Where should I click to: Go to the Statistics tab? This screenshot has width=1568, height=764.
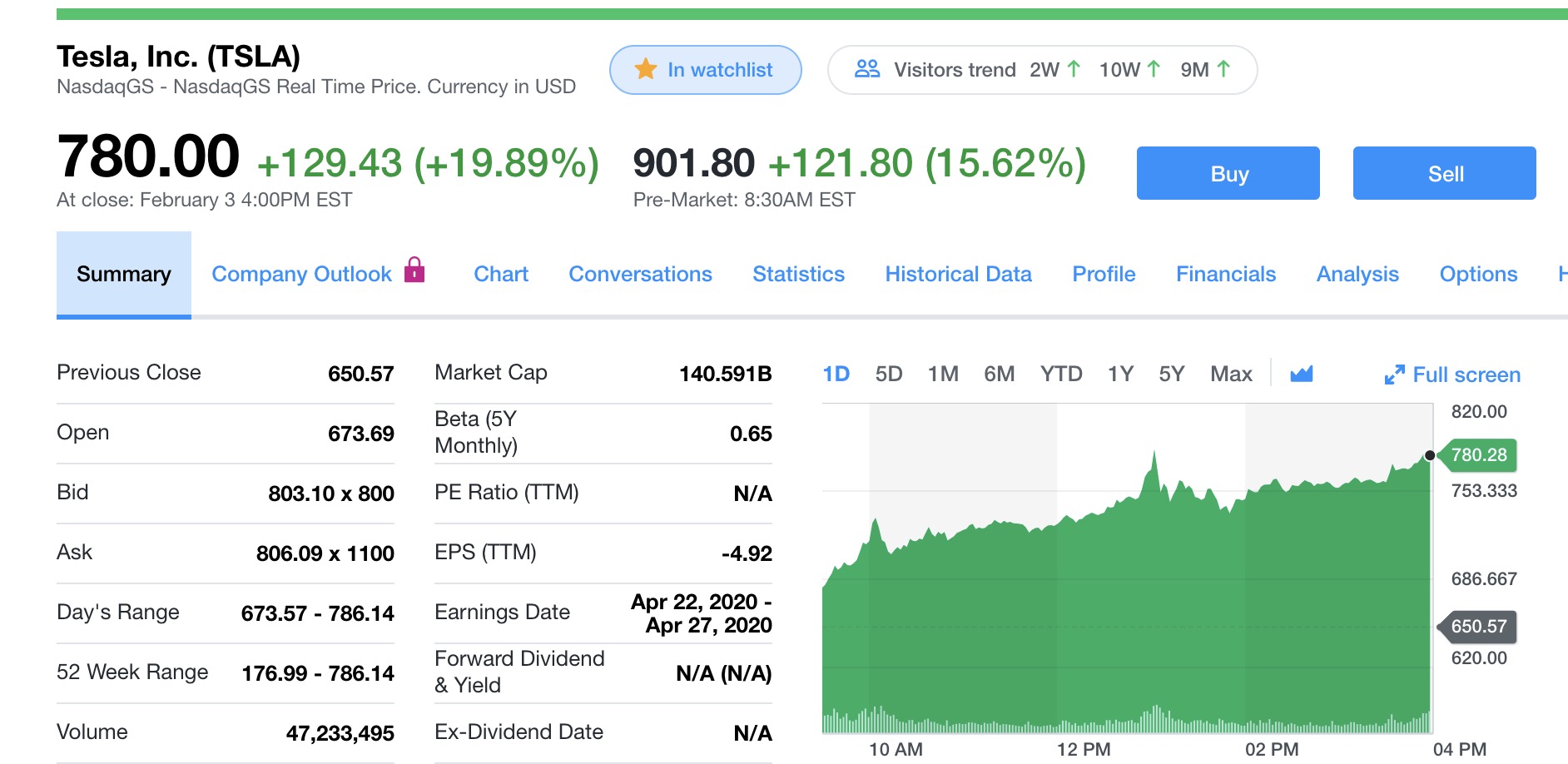tap(799, 274)
